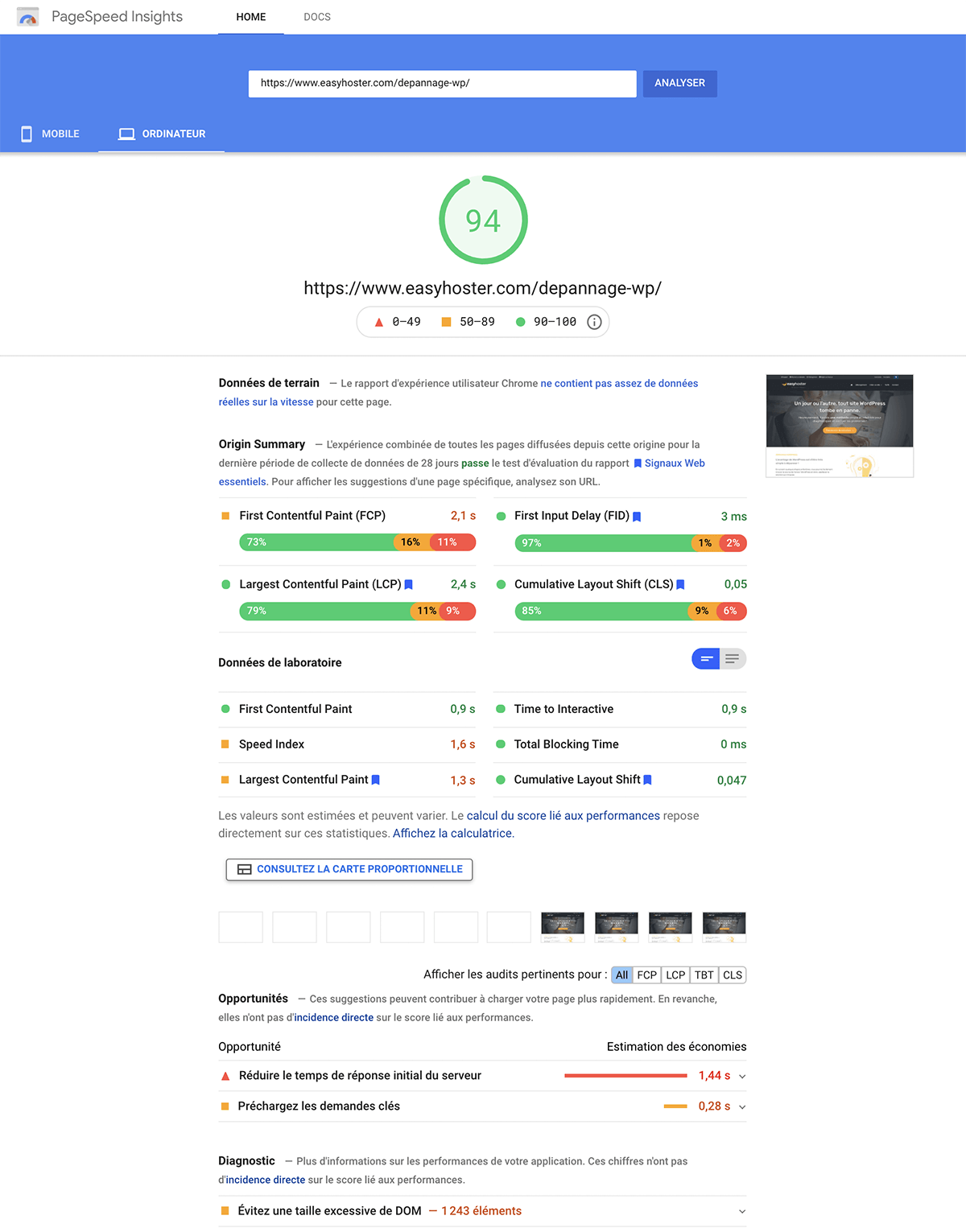Switch lab data to condensed metrics view
Screen dimensions: 966x1232
[x=732, y=658]
